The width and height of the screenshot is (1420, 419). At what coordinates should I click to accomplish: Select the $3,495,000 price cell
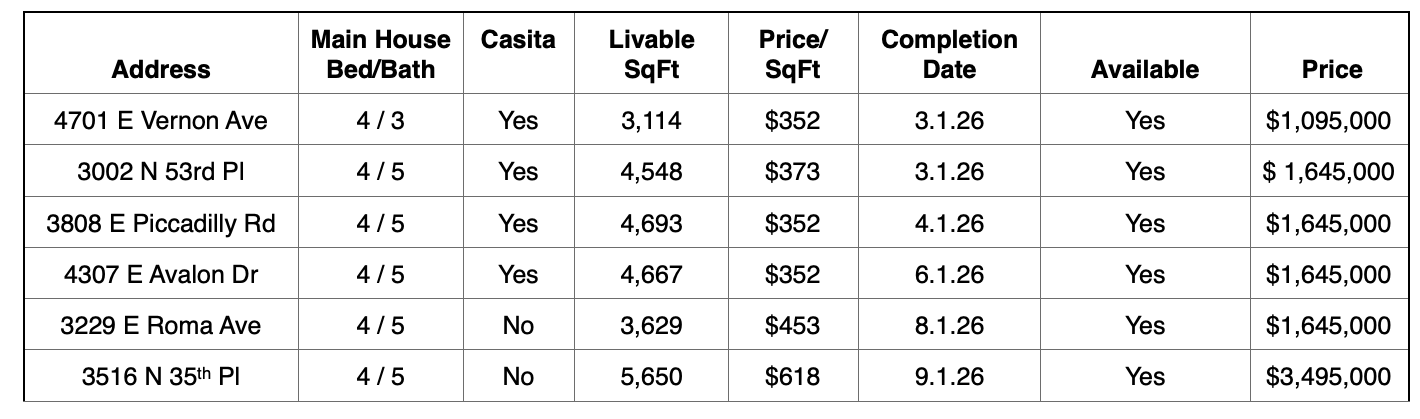click(x=1327, y=377)
